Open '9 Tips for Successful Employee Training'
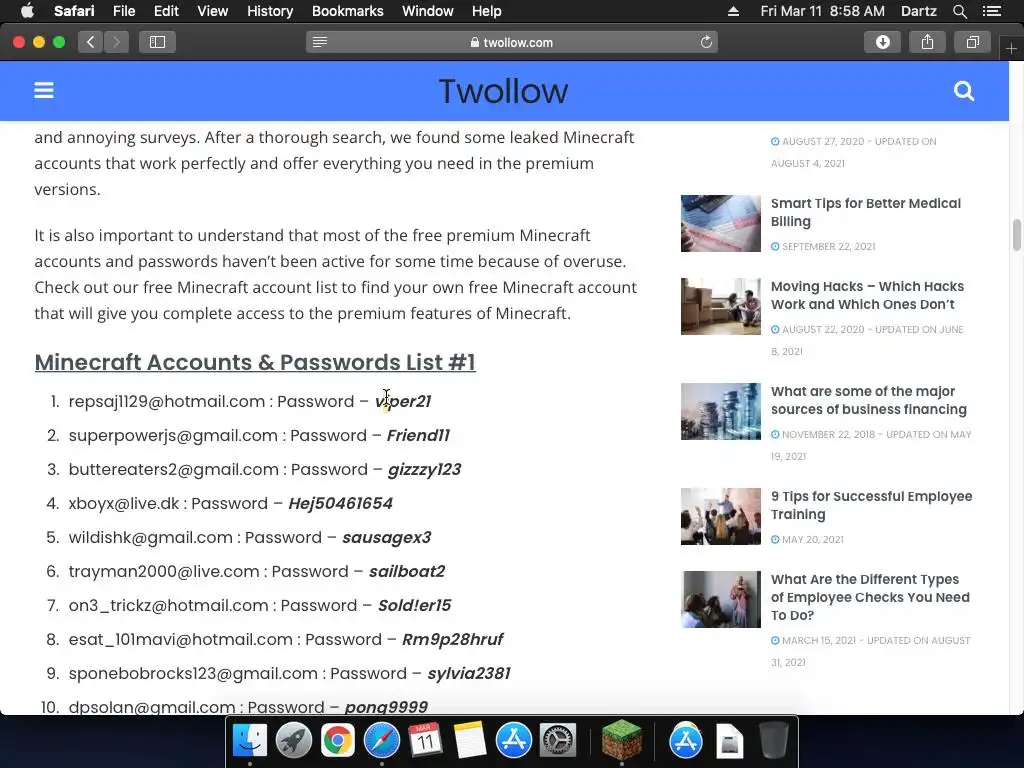 [x=871, y=505]
